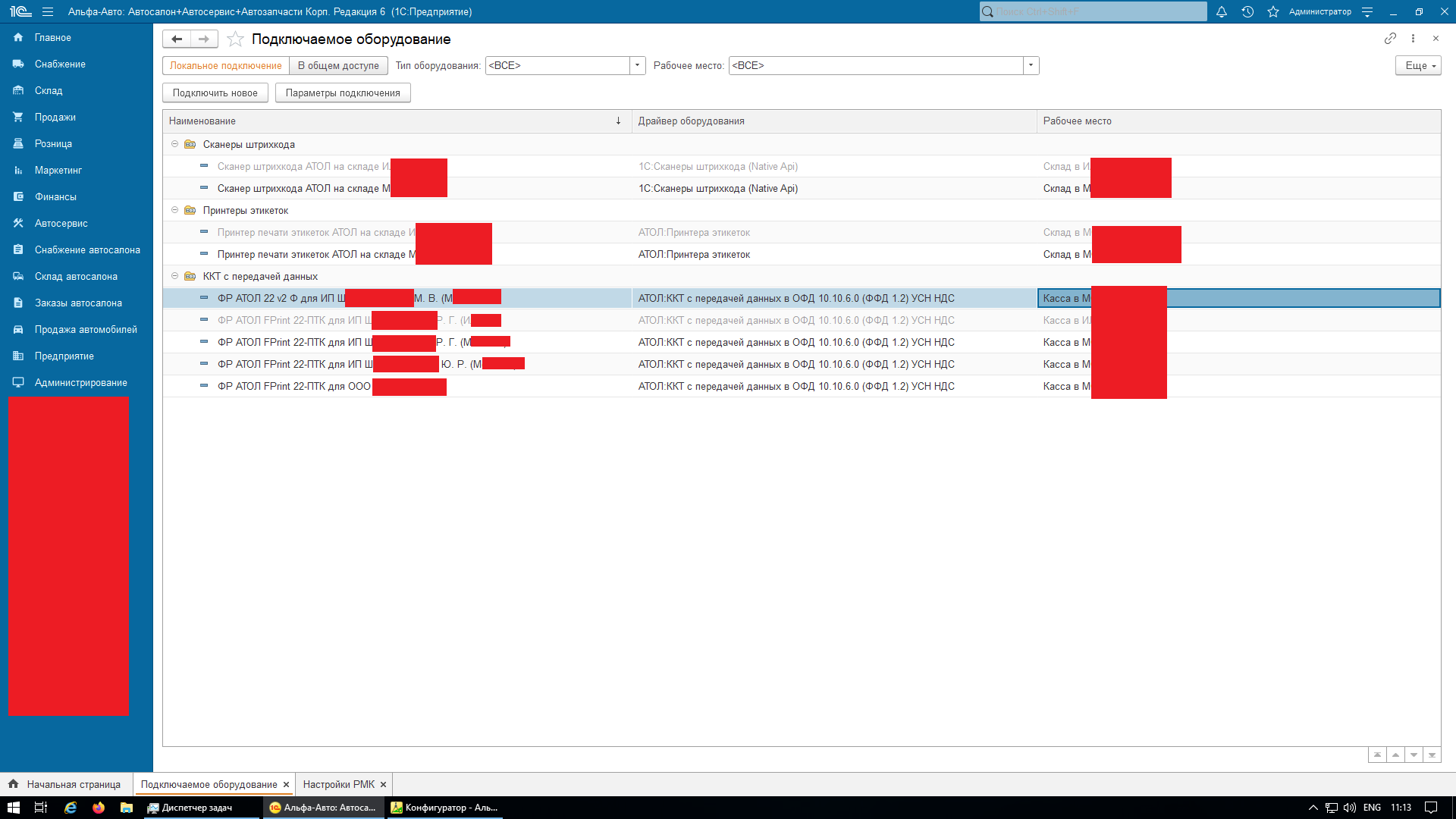This screenshot has width=1456, height=819.
Task: Open service settings lines icon near Администратор
Action: click(1367, 11)
